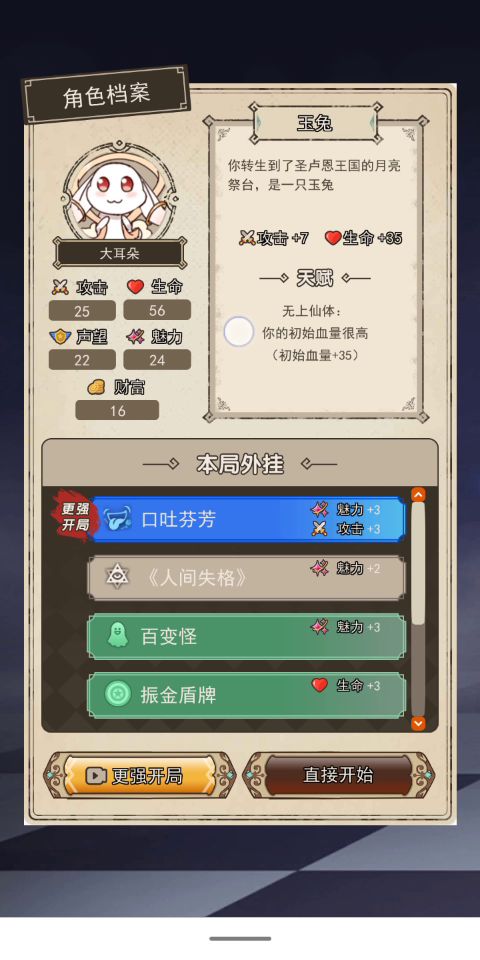480x960 pixels.
Task: Click the 直接开始 button
Action: [x=339, y=775]
